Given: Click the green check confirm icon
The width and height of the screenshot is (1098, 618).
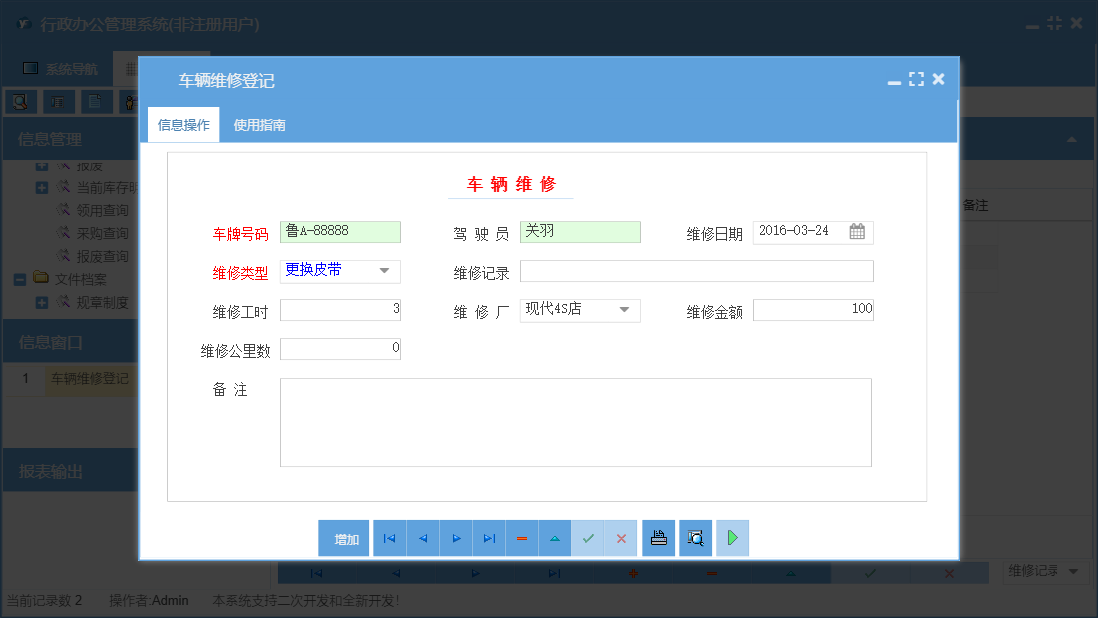Looking at the screenshot, I should tap(588, 538).
